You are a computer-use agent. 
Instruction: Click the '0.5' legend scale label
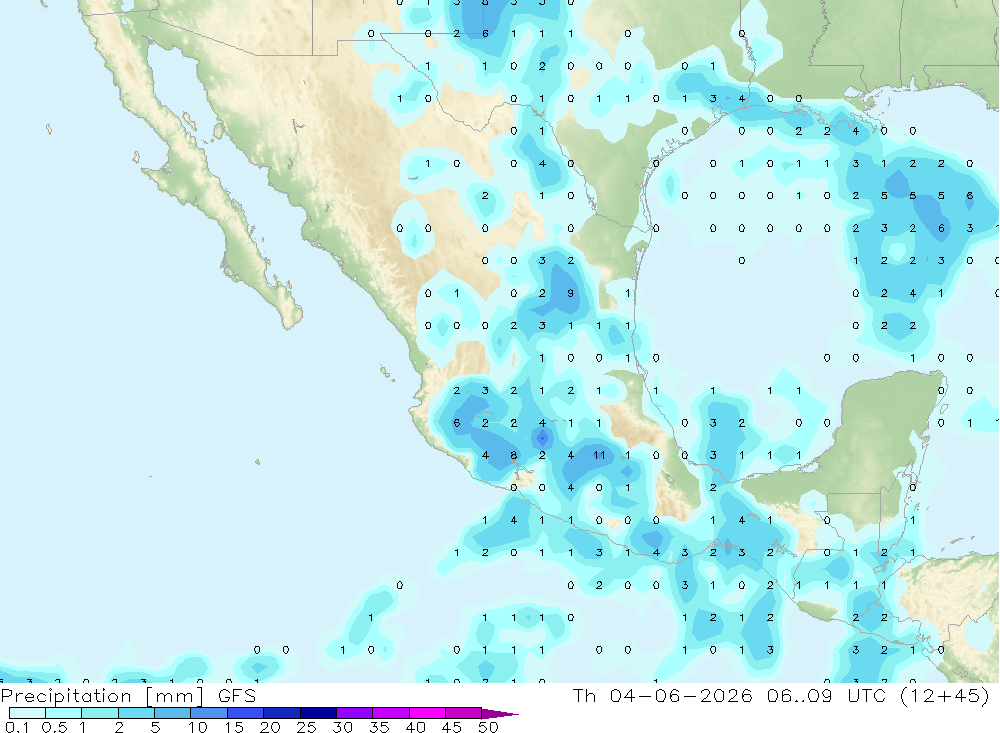[x=54, y=727]
